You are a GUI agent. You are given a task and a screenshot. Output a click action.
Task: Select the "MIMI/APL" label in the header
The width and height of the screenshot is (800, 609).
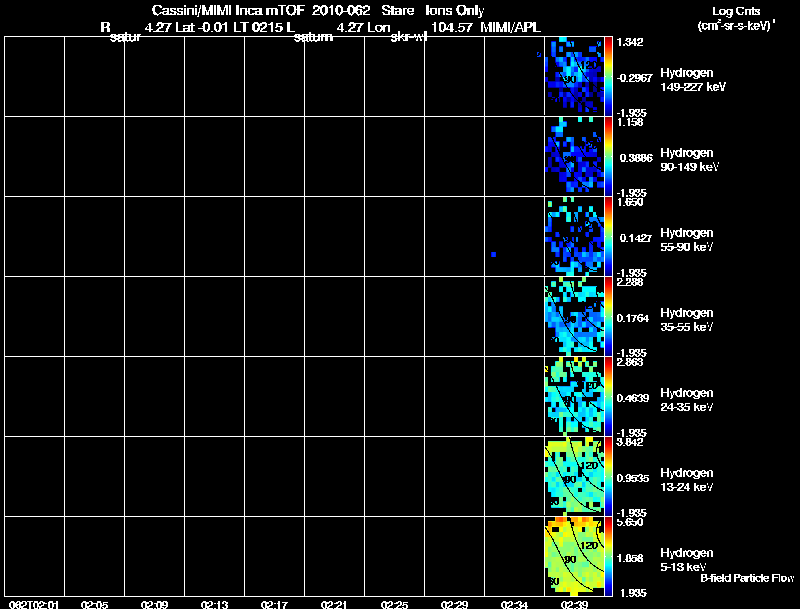511,27
